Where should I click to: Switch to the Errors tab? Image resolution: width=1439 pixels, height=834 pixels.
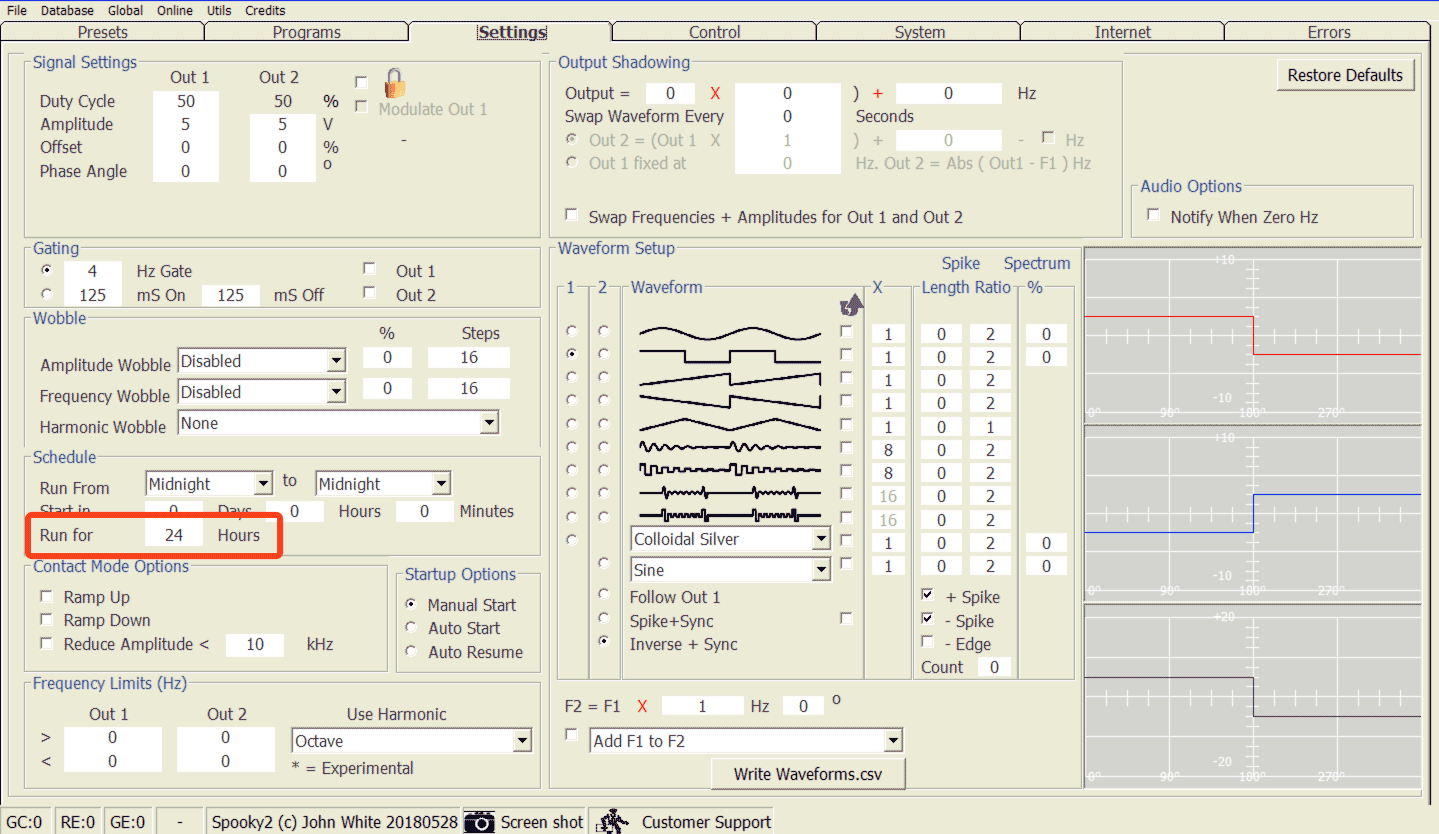tap(1329, 32)
